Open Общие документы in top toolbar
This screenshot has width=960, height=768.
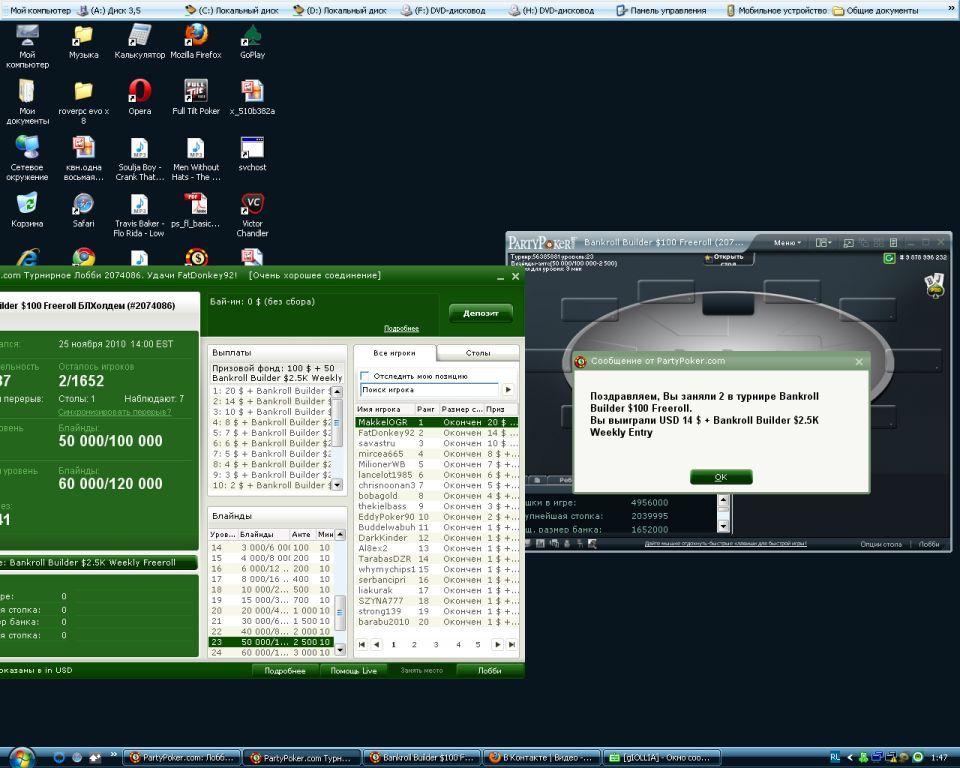[x=876, y=10]
